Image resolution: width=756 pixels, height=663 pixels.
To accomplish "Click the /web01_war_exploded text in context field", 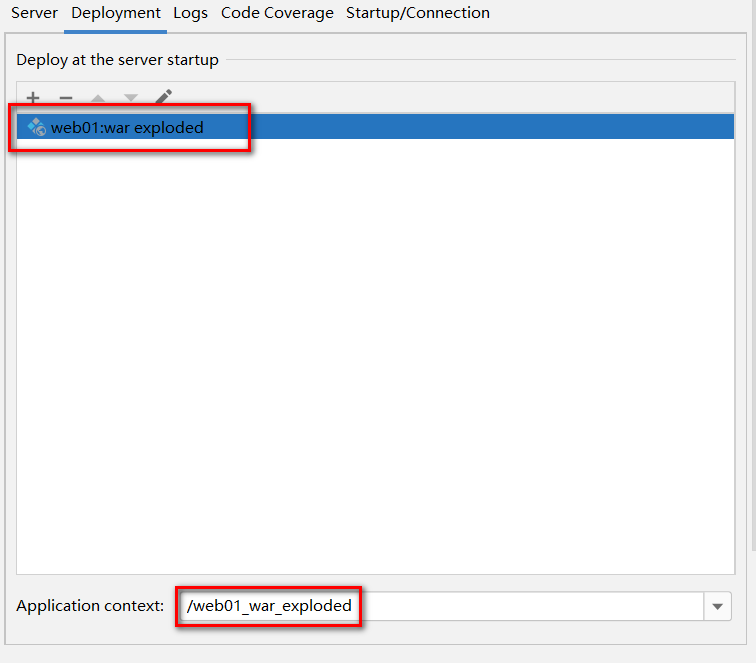I will pos(269,606).
